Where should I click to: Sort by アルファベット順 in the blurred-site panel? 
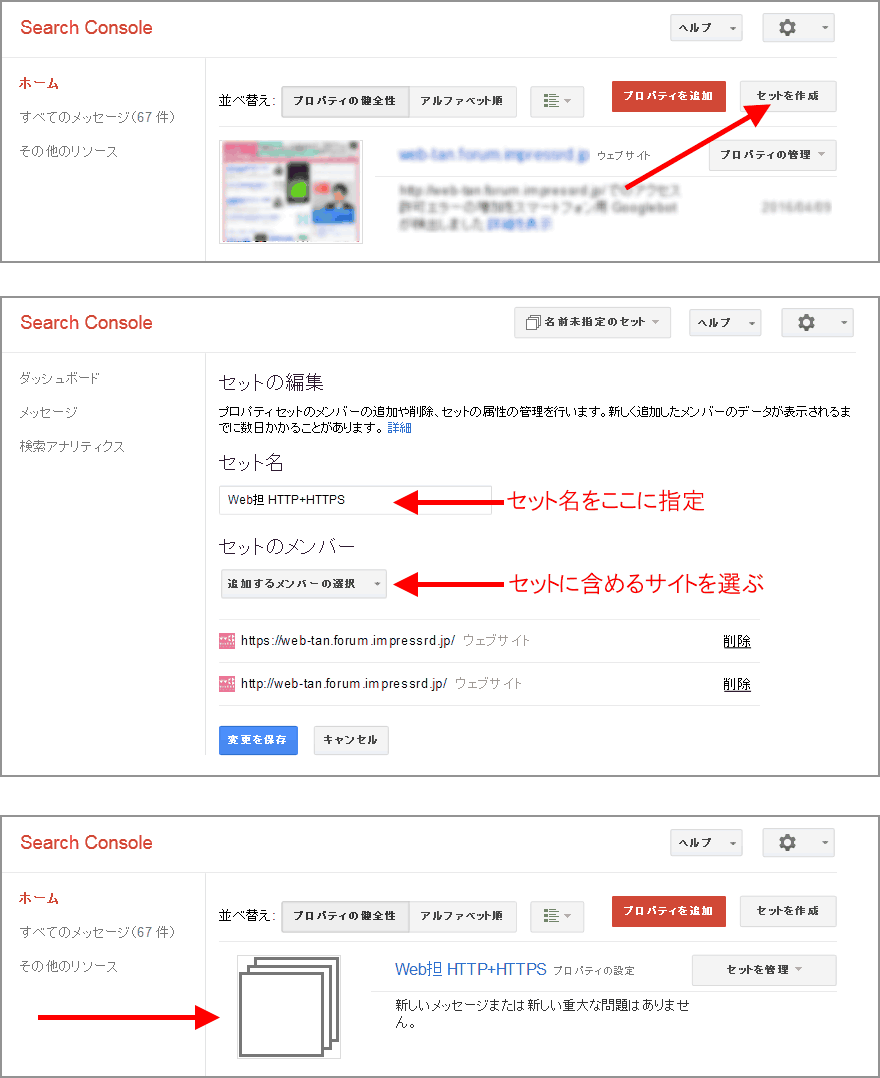click(463, 101)
